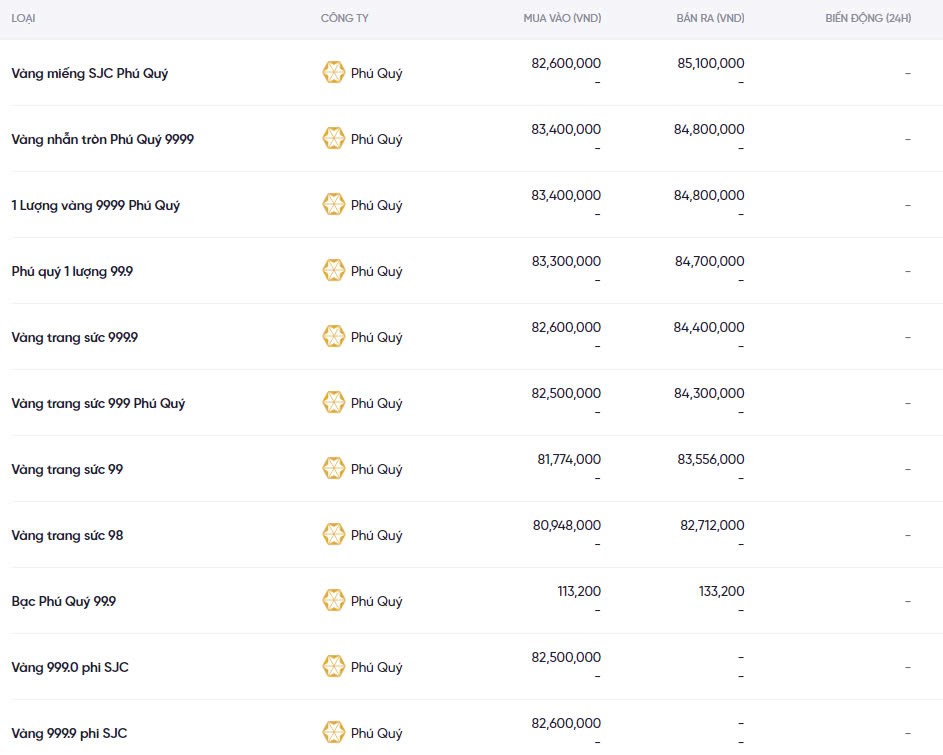This screenshot has height=755, width=943.
Task: Select Vàng trang sức 98 product name
Action: click(x=67, y=535)
